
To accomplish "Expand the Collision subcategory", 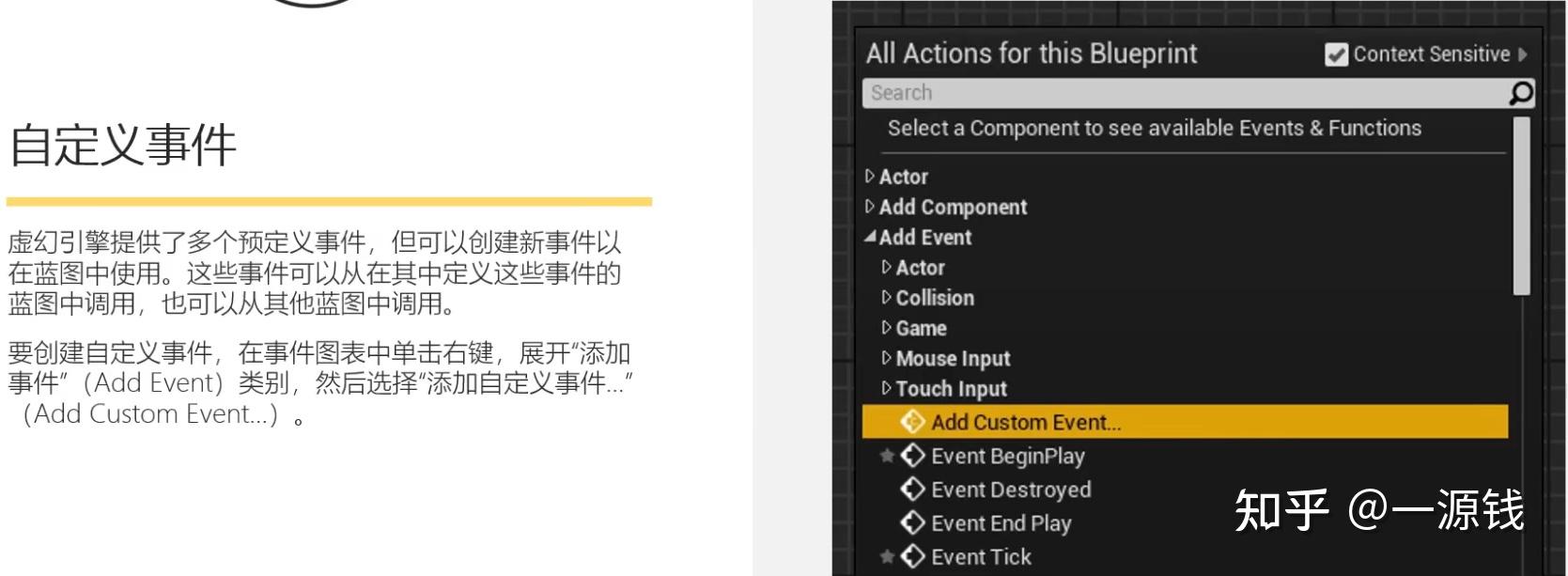I will tap(886, 297).
